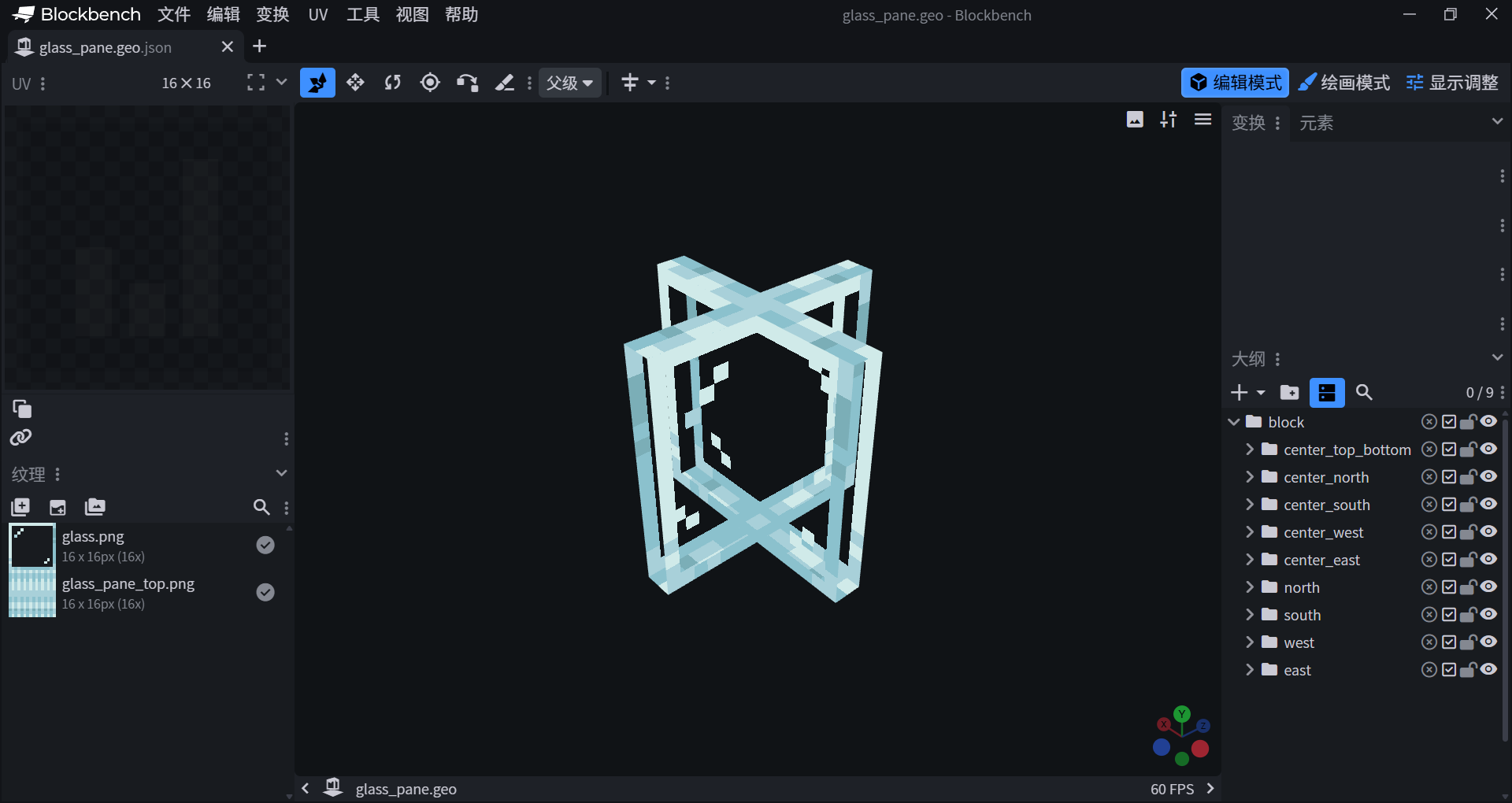Hide the center_top_bottom group

(1488, 450)
